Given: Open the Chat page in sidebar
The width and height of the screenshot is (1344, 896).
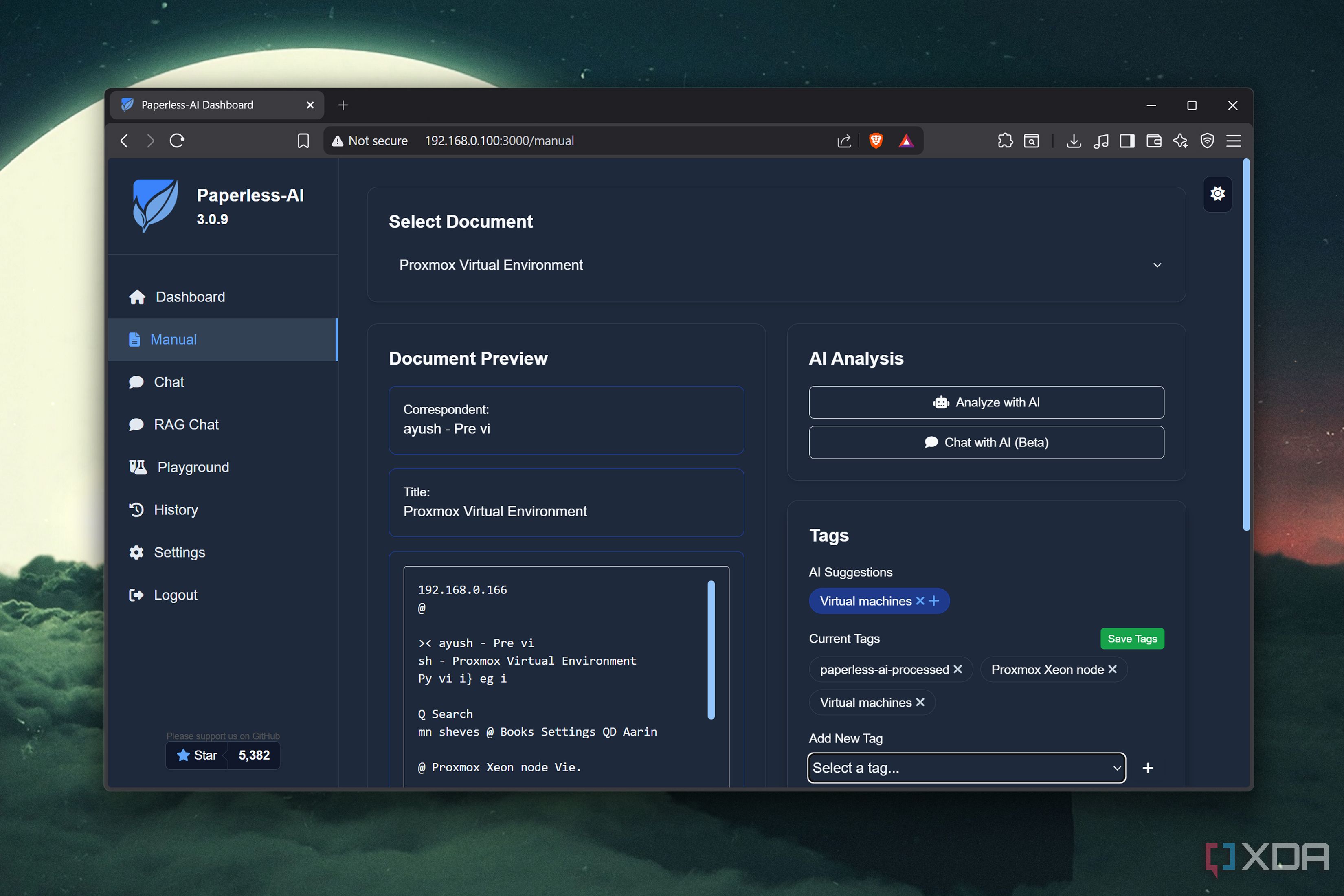Looking at the screenshot, I should pos(223,382).
